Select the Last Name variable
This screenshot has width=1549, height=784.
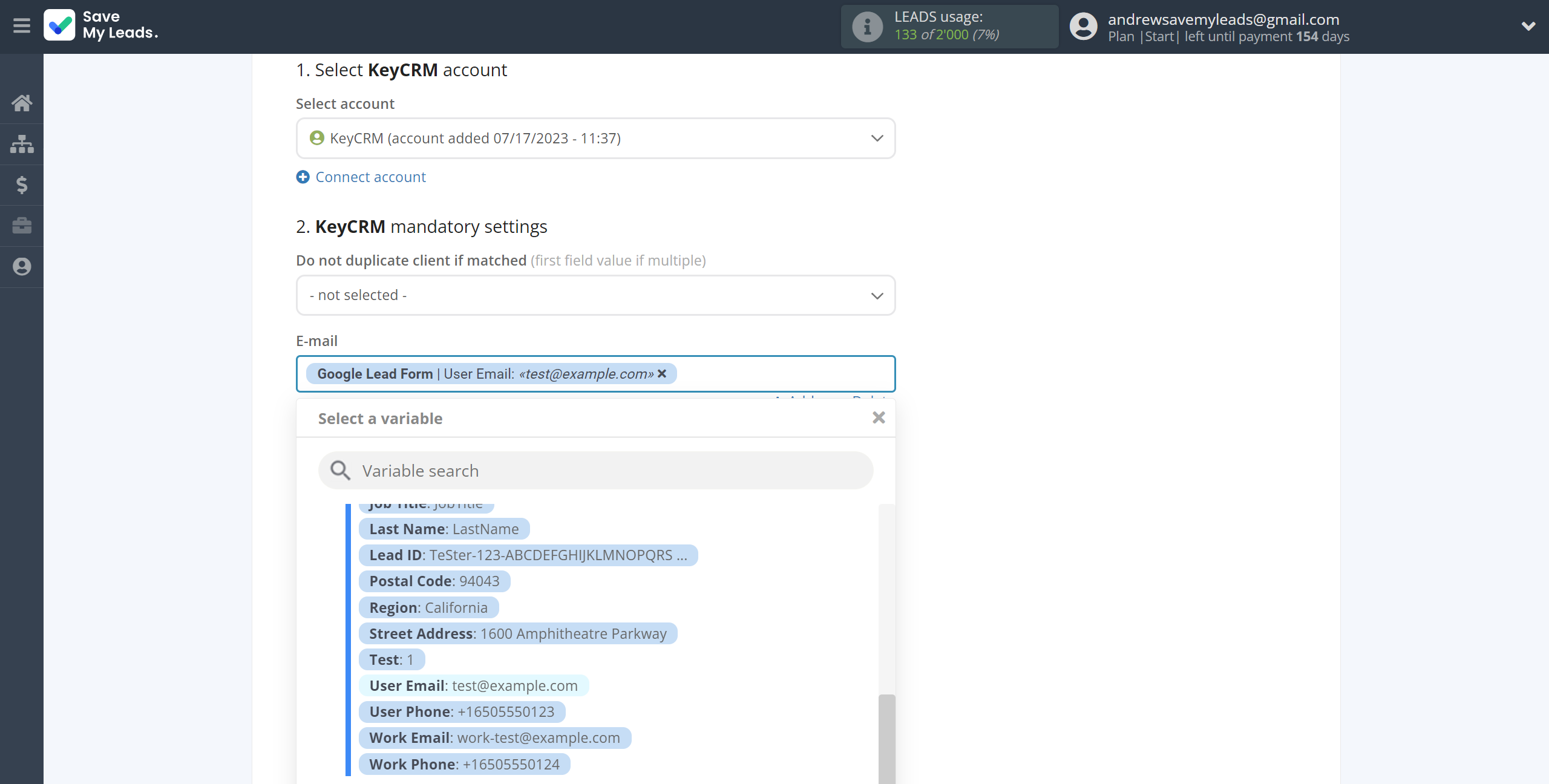444,529
